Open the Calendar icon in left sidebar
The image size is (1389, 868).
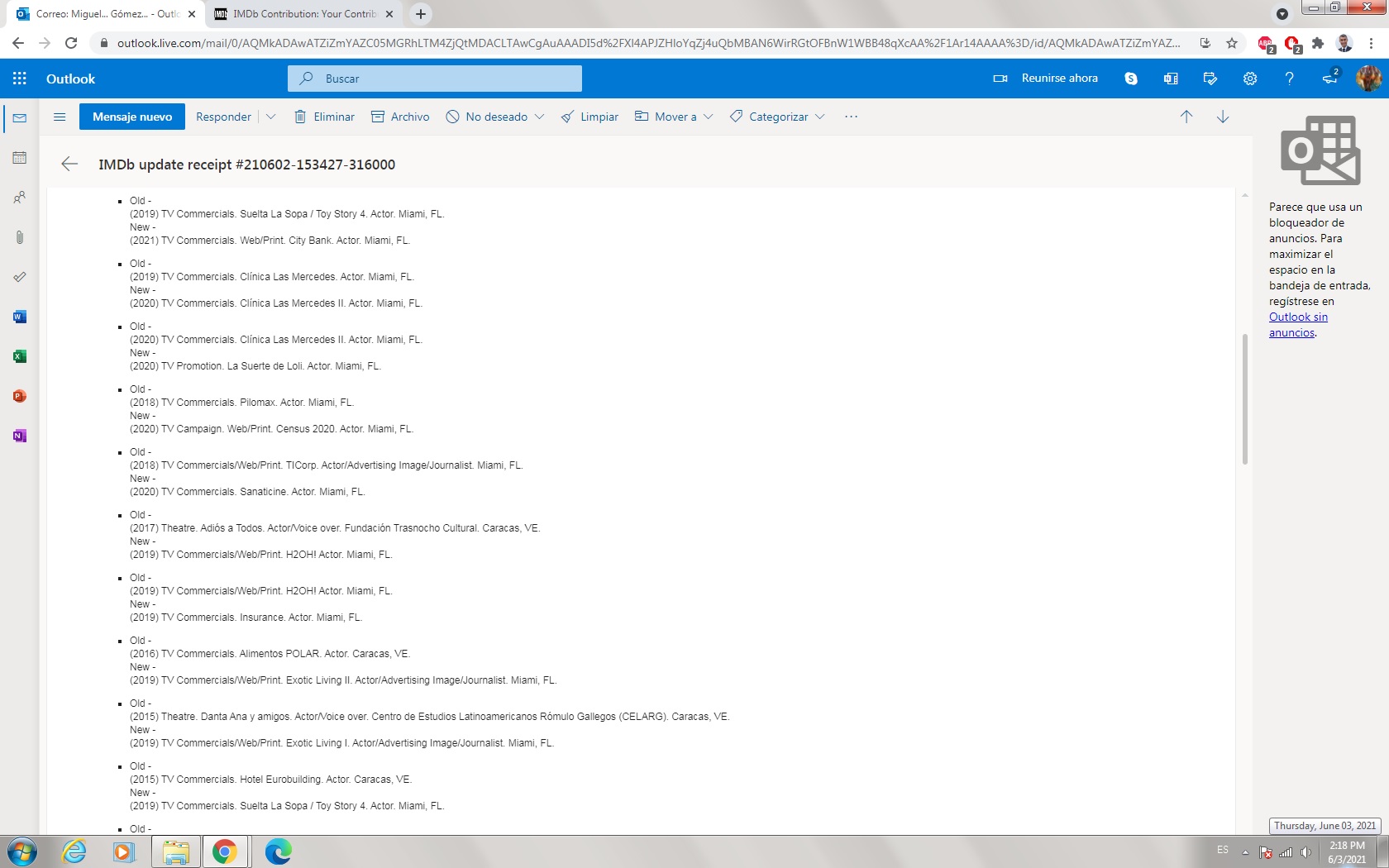pyautogui.click(x=20, y=158)
